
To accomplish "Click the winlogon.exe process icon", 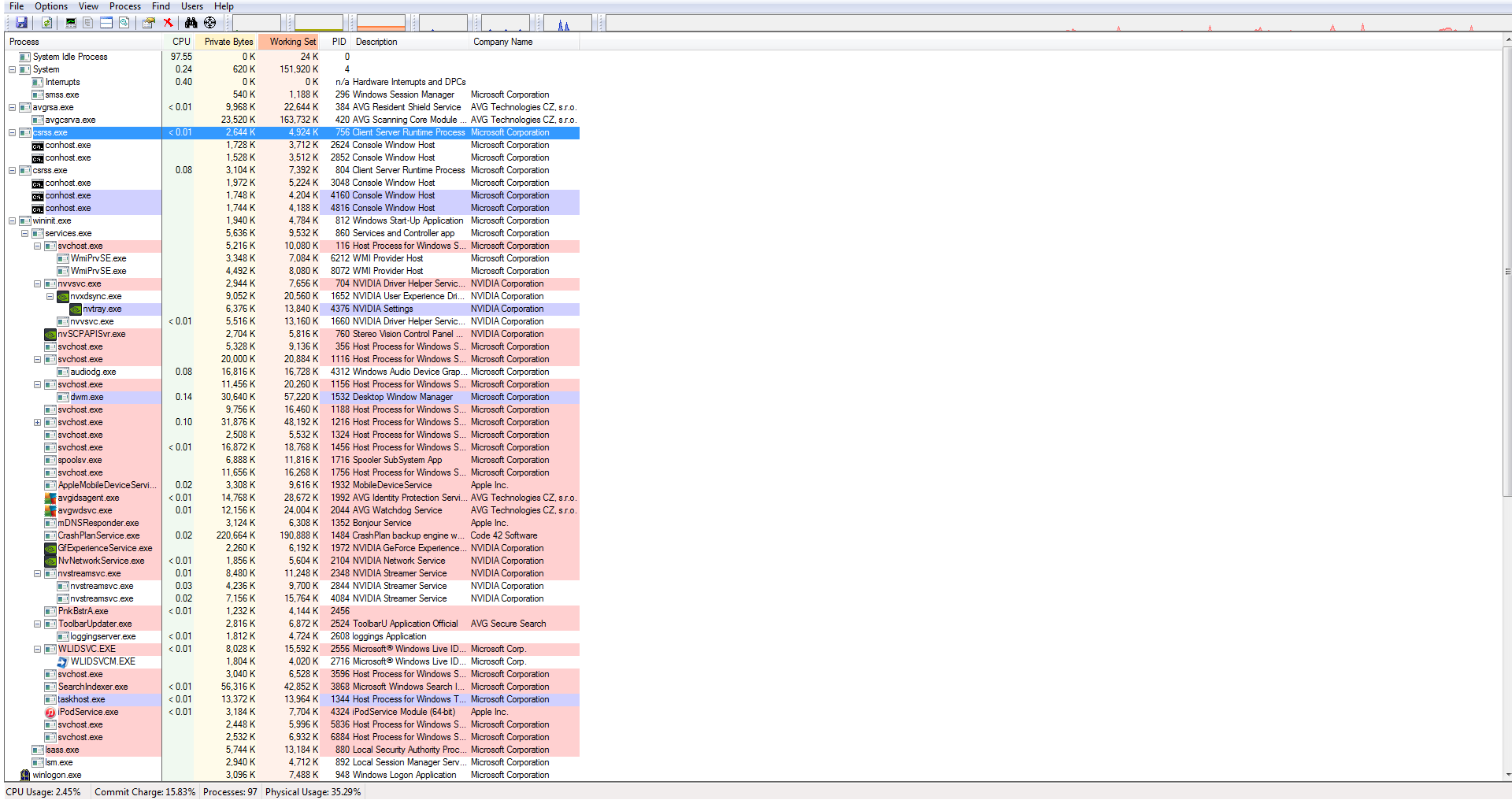I will [25, 776].
